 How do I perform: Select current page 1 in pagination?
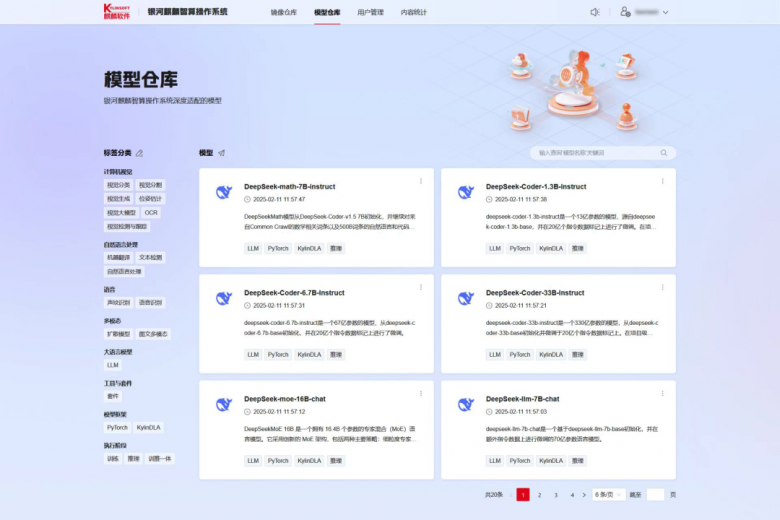tap(523, 495)
